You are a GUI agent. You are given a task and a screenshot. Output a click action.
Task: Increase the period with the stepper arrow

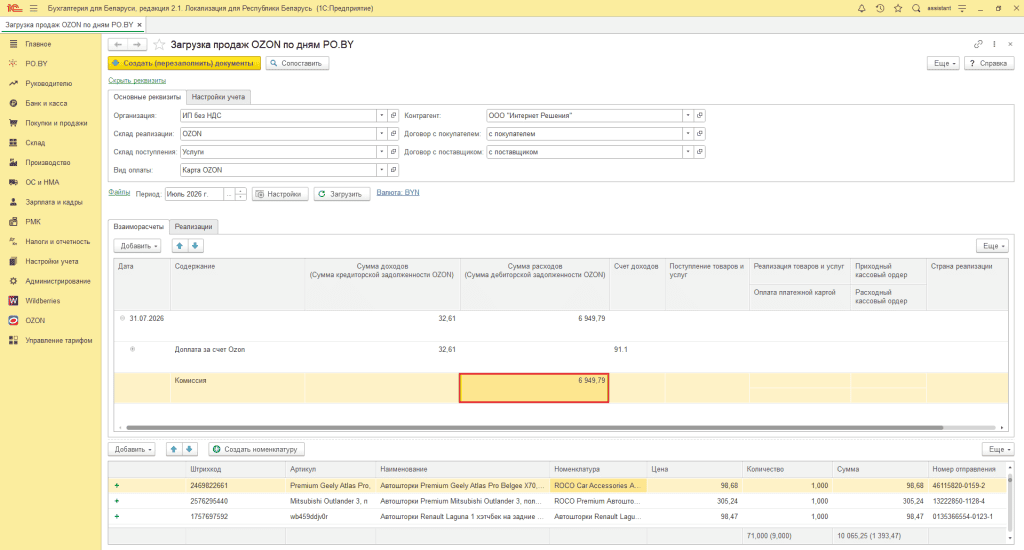(240, 191)
